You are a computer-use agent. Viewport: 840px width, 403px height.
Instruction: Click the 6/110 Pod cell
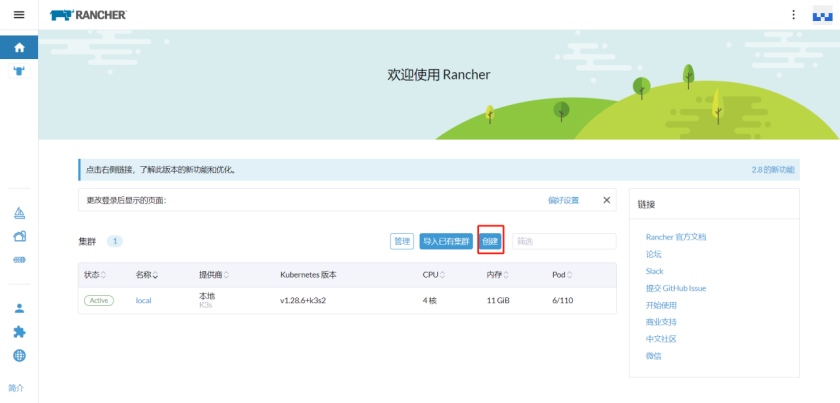click(x=562, y=301)
